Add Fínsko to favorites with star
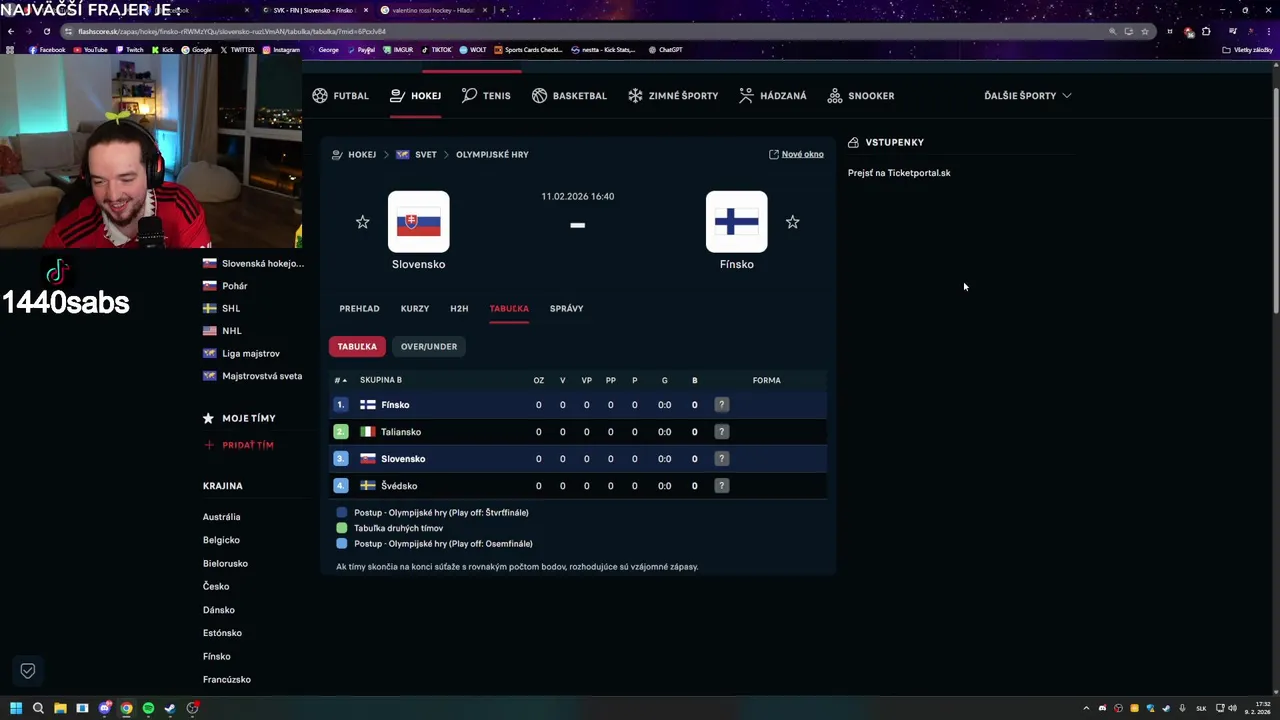The width and height of the screenshot is (1280, 720). point(793,222)
